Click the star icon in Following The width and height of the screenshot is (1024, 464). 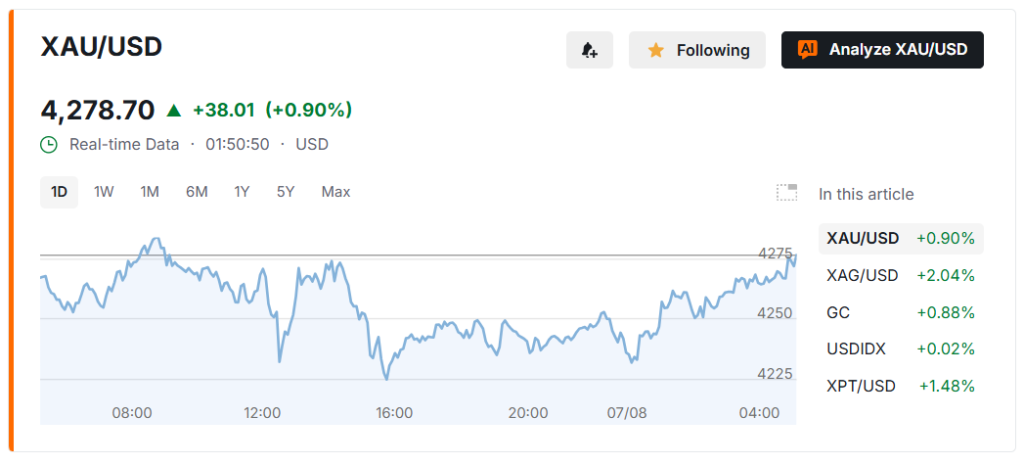(656, 50)
